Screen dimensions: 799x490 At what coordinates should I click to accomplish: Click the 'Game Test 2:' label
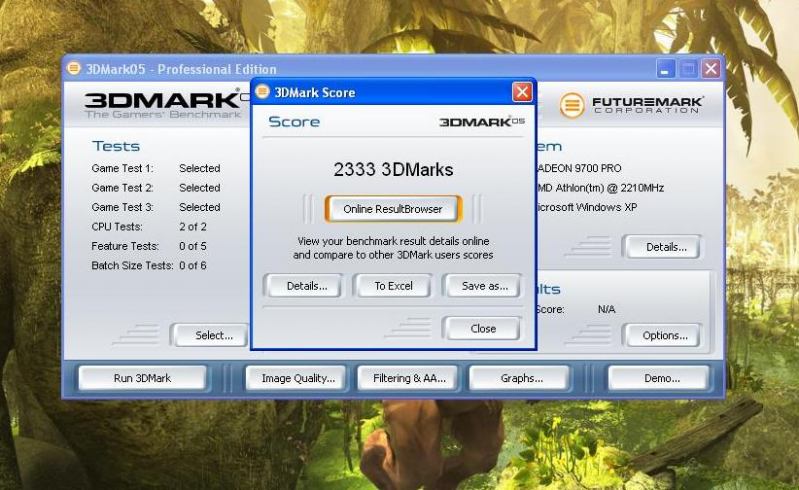[x=122, y=187]
